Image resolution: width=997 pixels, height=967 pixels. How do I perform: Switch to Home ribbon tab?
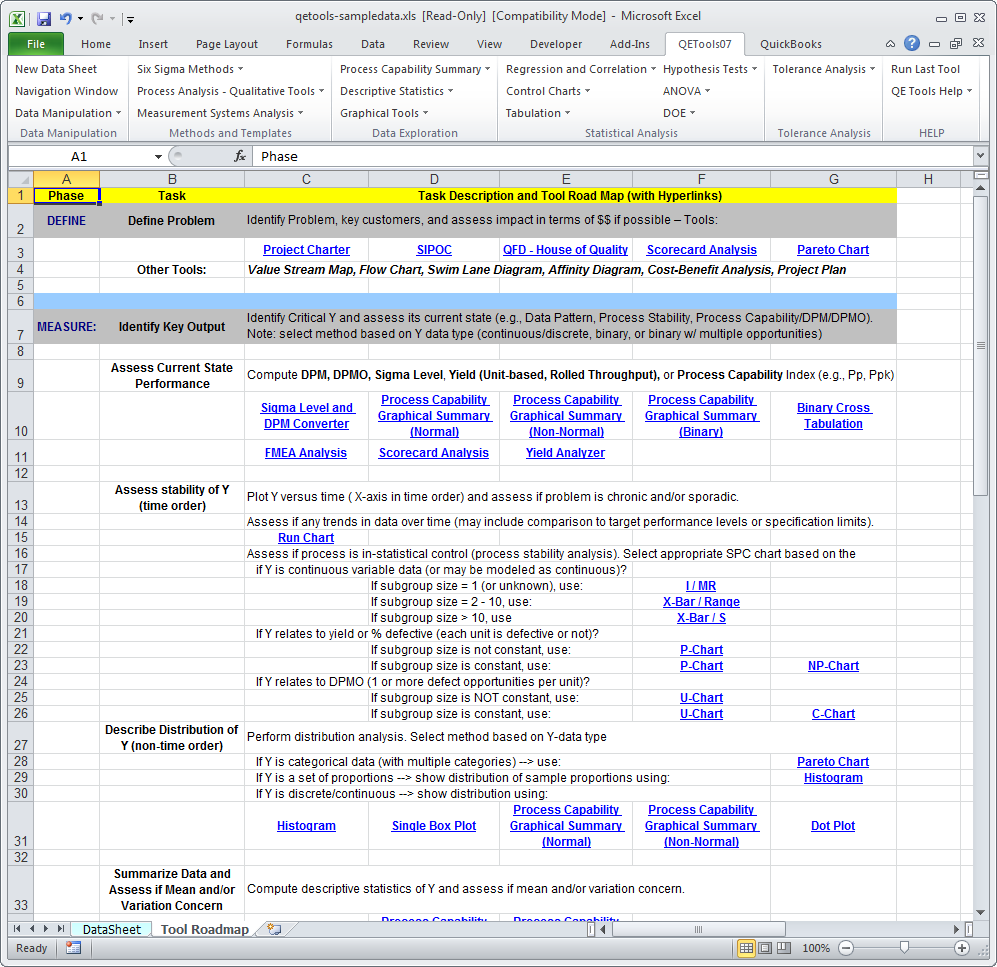(96, 44)
